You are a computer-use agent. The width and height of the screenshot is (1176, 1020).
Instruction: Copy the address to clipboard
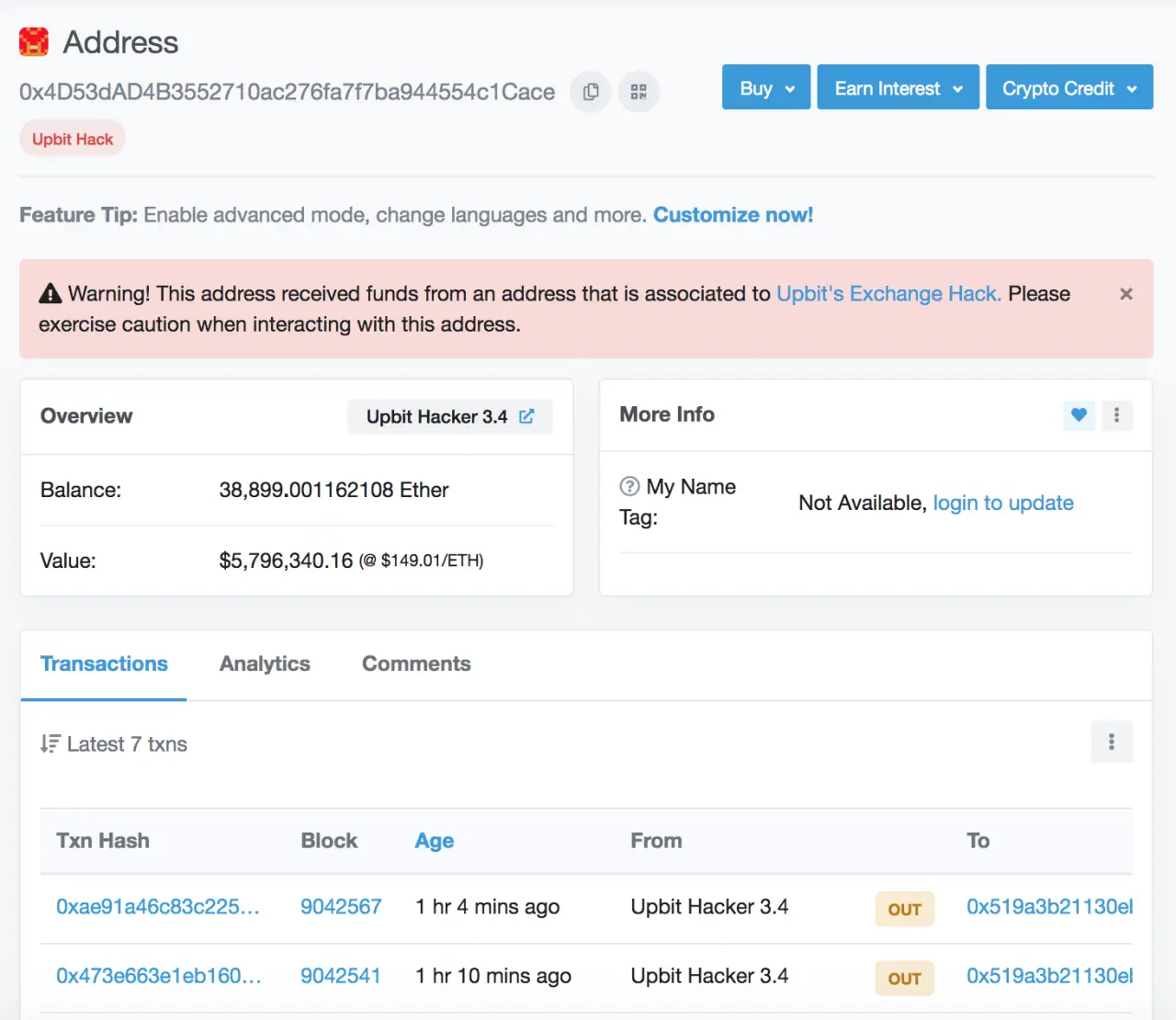pyautogui.click(x=591, y=92)
